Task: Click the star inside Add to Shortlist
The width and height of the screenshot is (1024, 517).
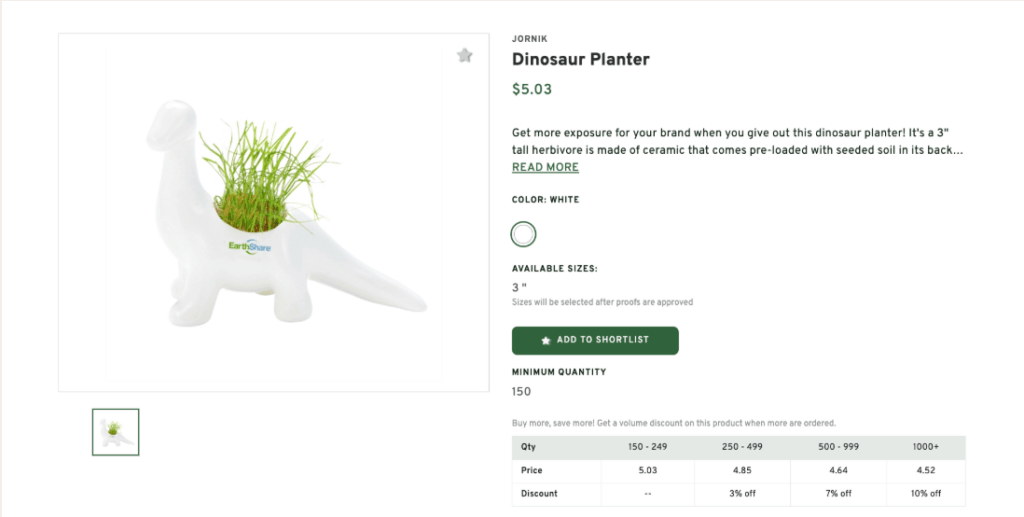Action: pos(546,341)
